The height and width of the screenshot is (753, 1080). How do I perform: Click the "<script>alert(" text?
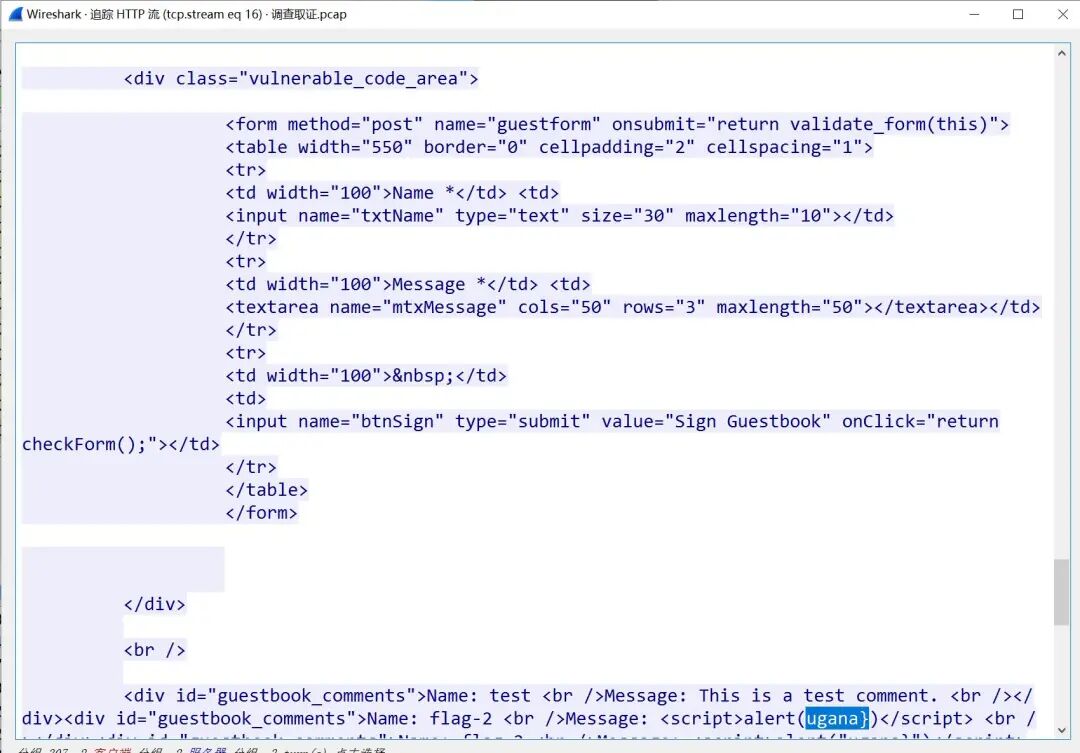click(732, 719)
